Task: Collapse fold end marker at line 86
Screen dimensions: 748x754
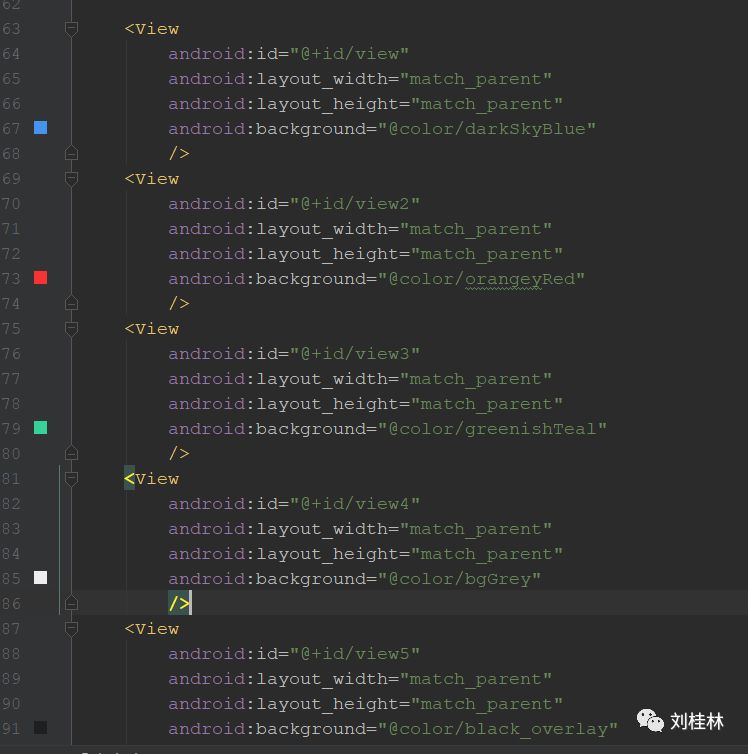Action: coord(71,603)
